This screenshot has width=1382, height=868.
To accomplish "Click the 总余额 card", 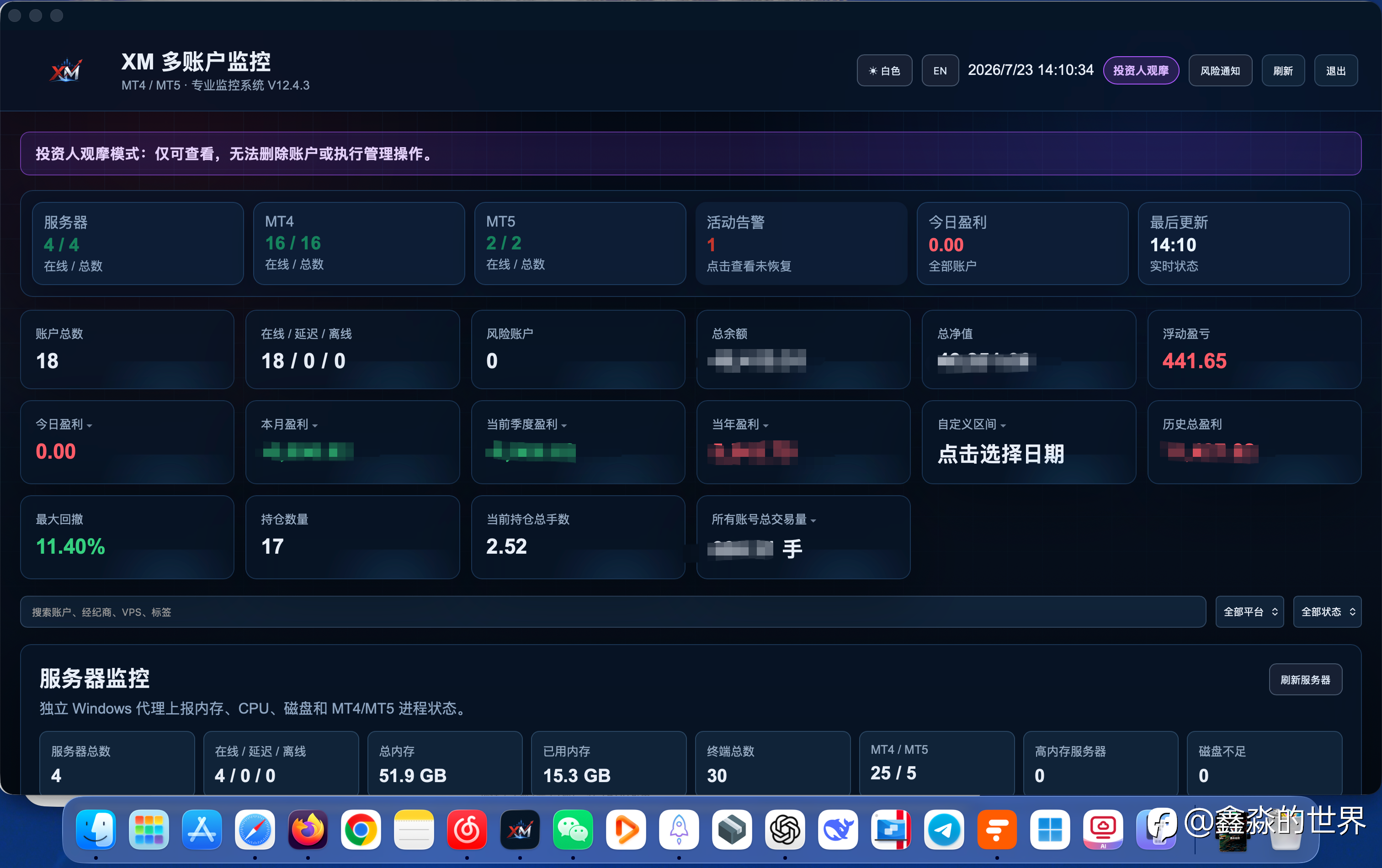I will pos(803,349).
